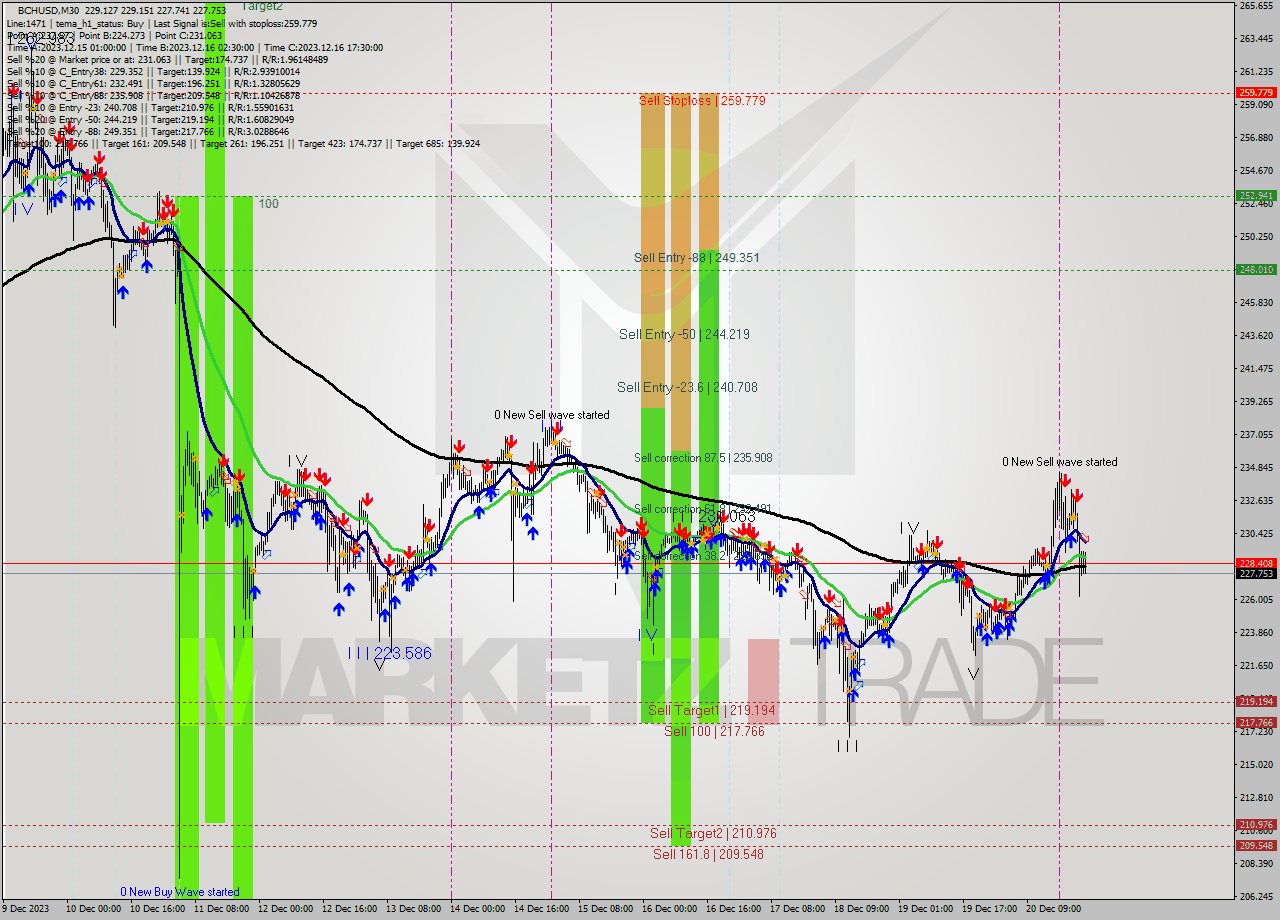The image size is (1280, 920).
Task: Click the red 210.976 price tag on axis
Action: pyautogui.click(x=1256, y=825)
